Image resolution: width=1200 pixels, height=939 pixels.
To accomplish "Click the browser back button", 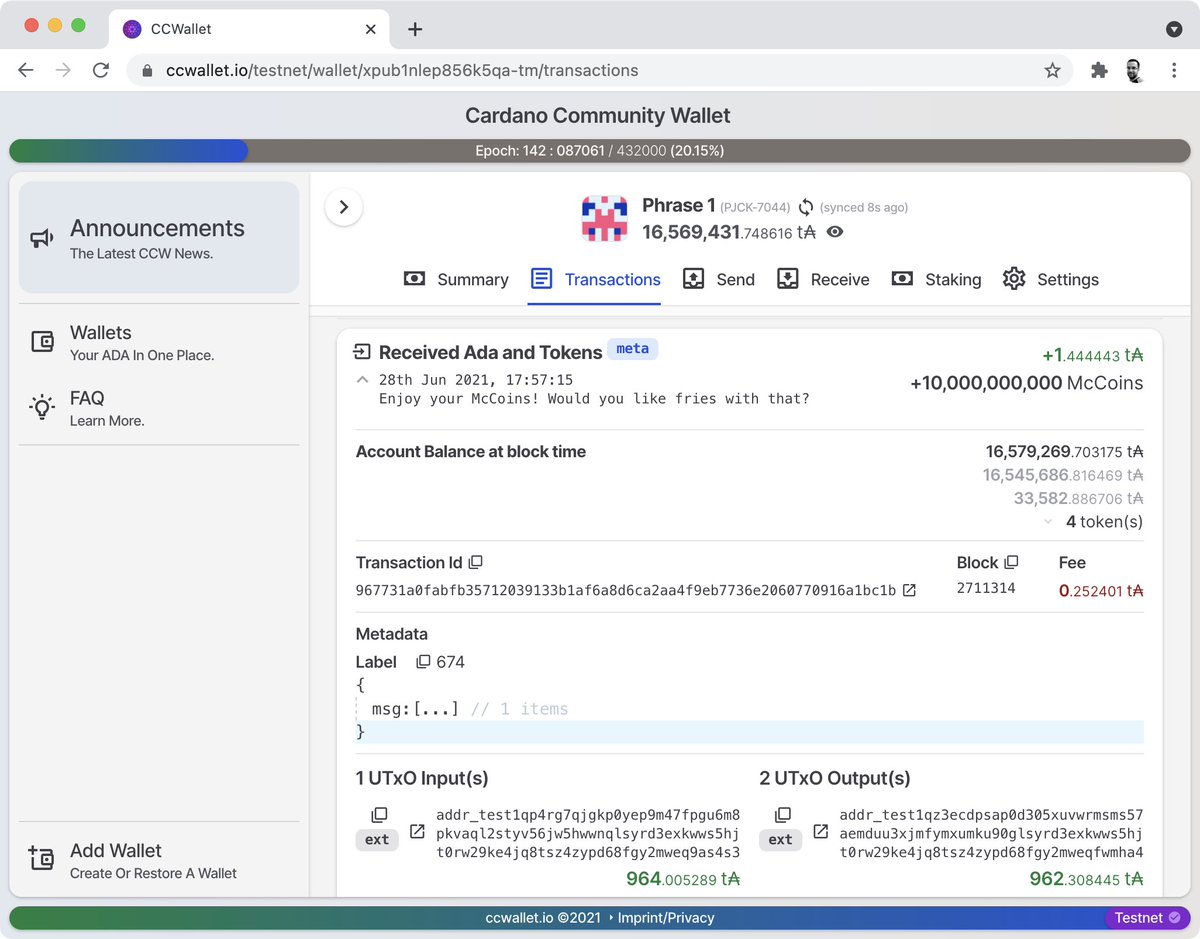I will pyautogui.click(x=26, y=70).
